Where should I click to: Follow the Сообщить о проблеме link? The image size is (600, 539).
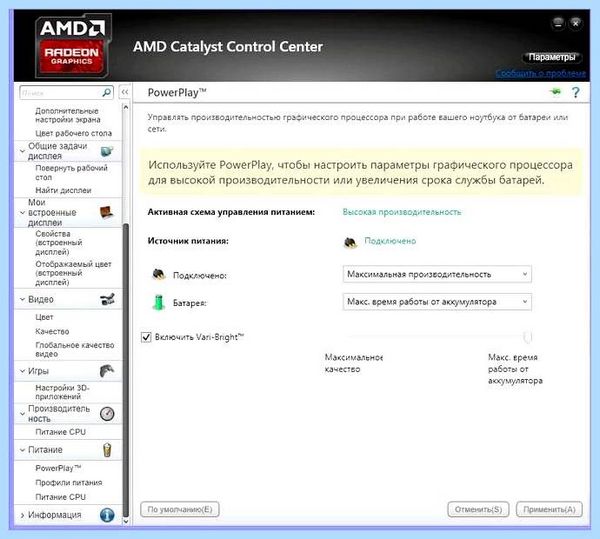click(x=540, y=73)
